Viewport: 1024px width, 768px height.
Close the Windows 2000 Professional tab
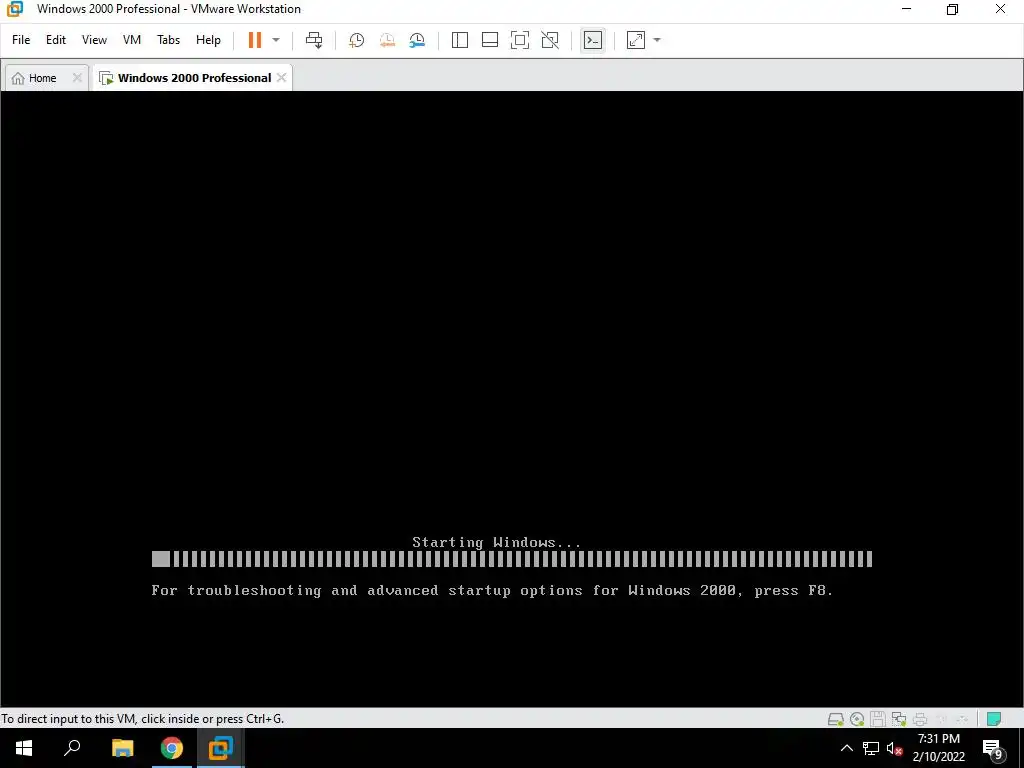[281, 78]
